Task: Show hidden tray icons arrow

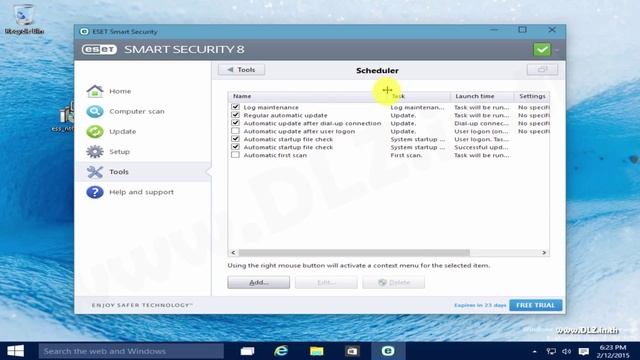Action: [x=534, y=351]
